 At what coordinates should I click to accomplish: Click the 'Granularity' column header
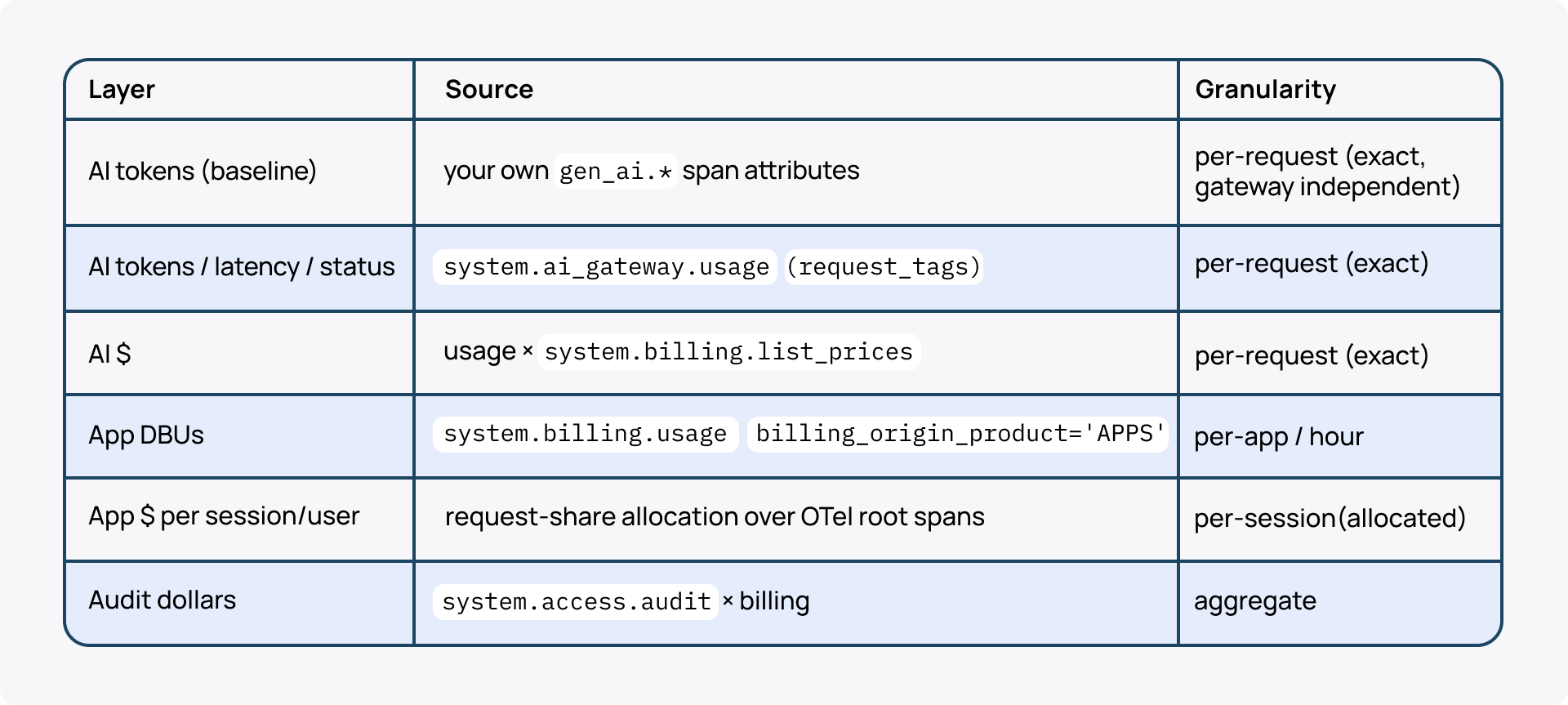(1265, 89)
